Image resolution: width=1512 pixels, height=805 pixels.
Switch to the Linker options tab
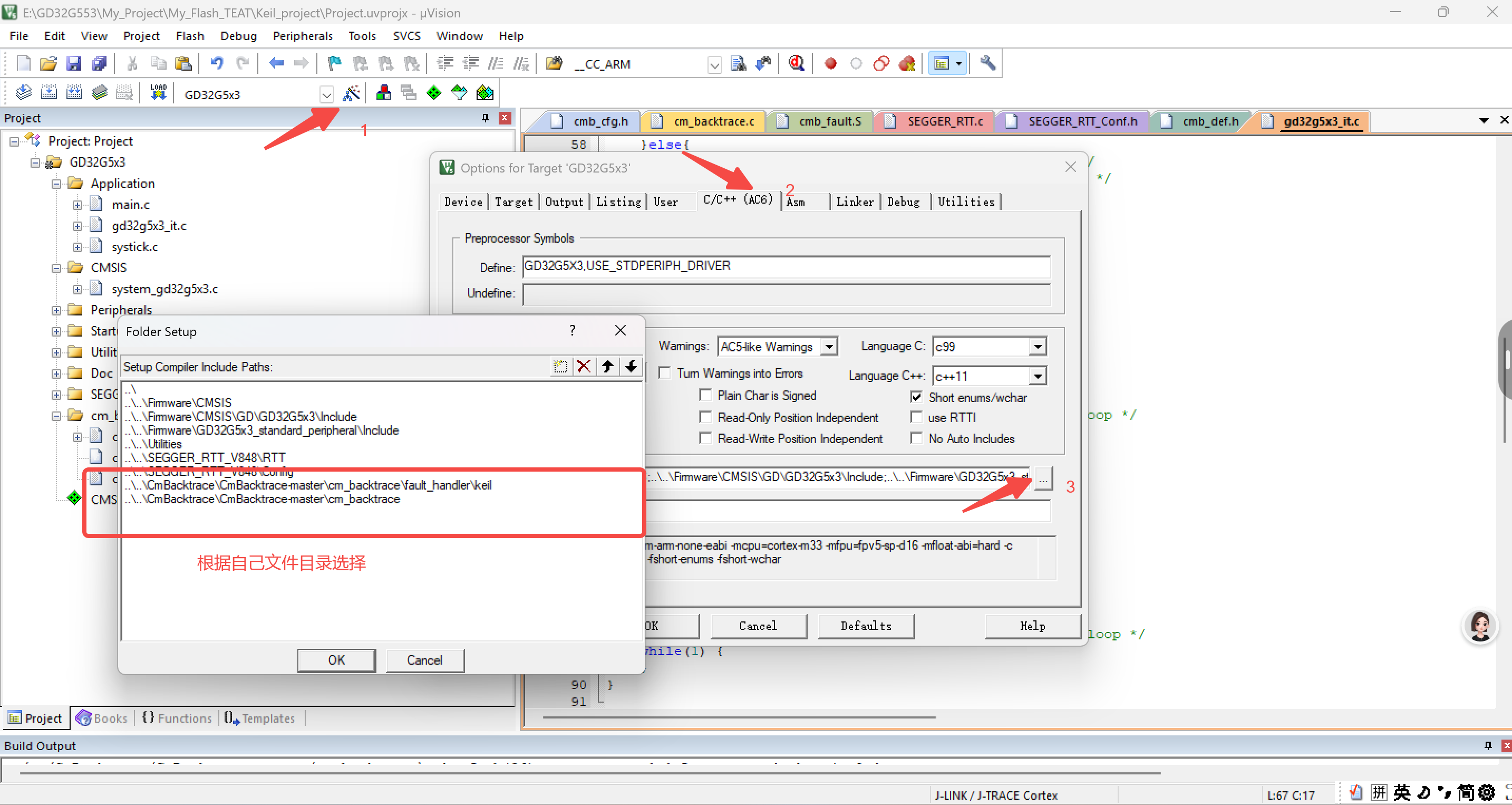[x=854, y=202]
